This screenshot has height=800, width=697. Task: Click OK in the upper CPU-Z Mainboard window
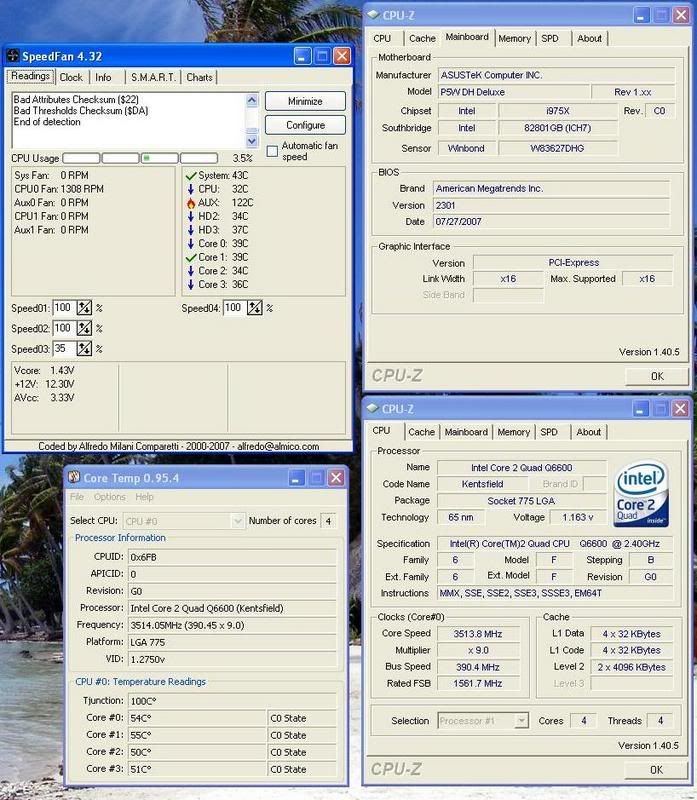pos(657,376)
